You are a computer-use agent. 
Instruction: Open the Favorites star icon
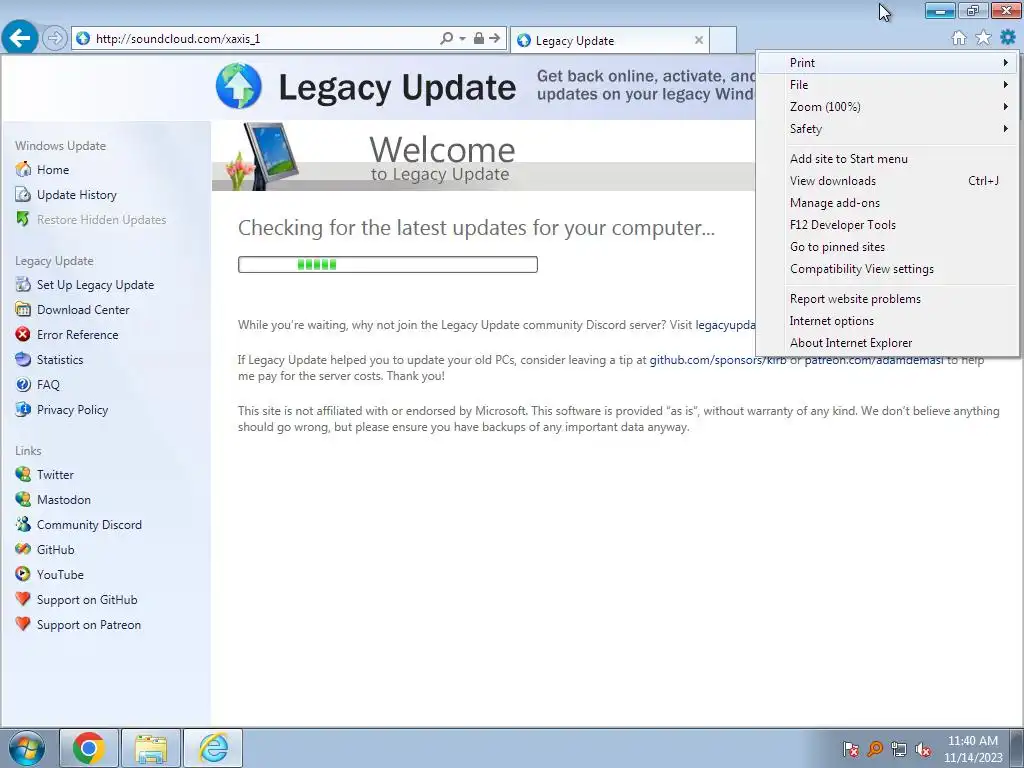[x=983, y=38]
